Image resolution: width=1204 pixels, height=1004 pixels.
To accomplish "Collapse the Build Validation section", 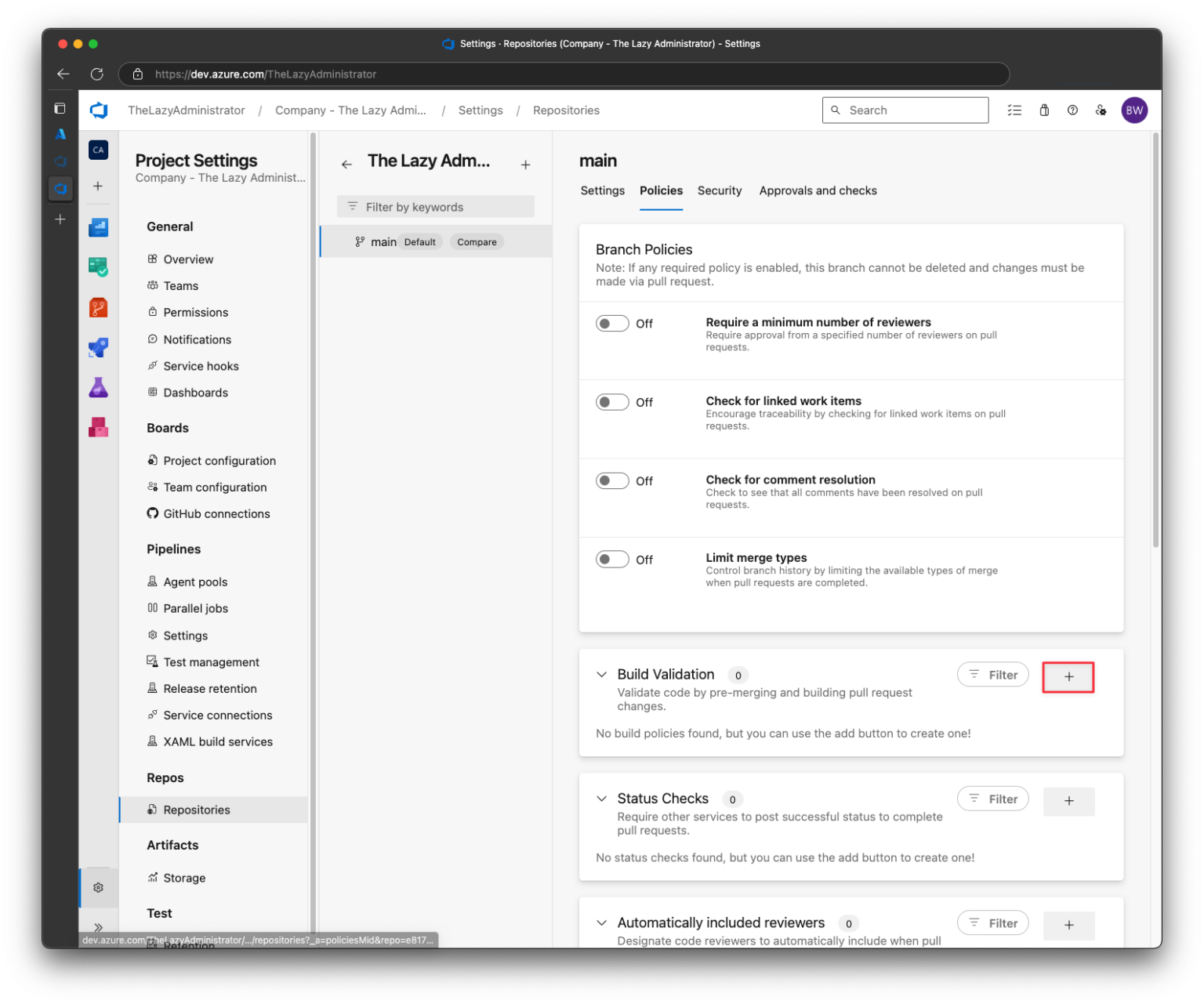I will click(x=601, y=674).
